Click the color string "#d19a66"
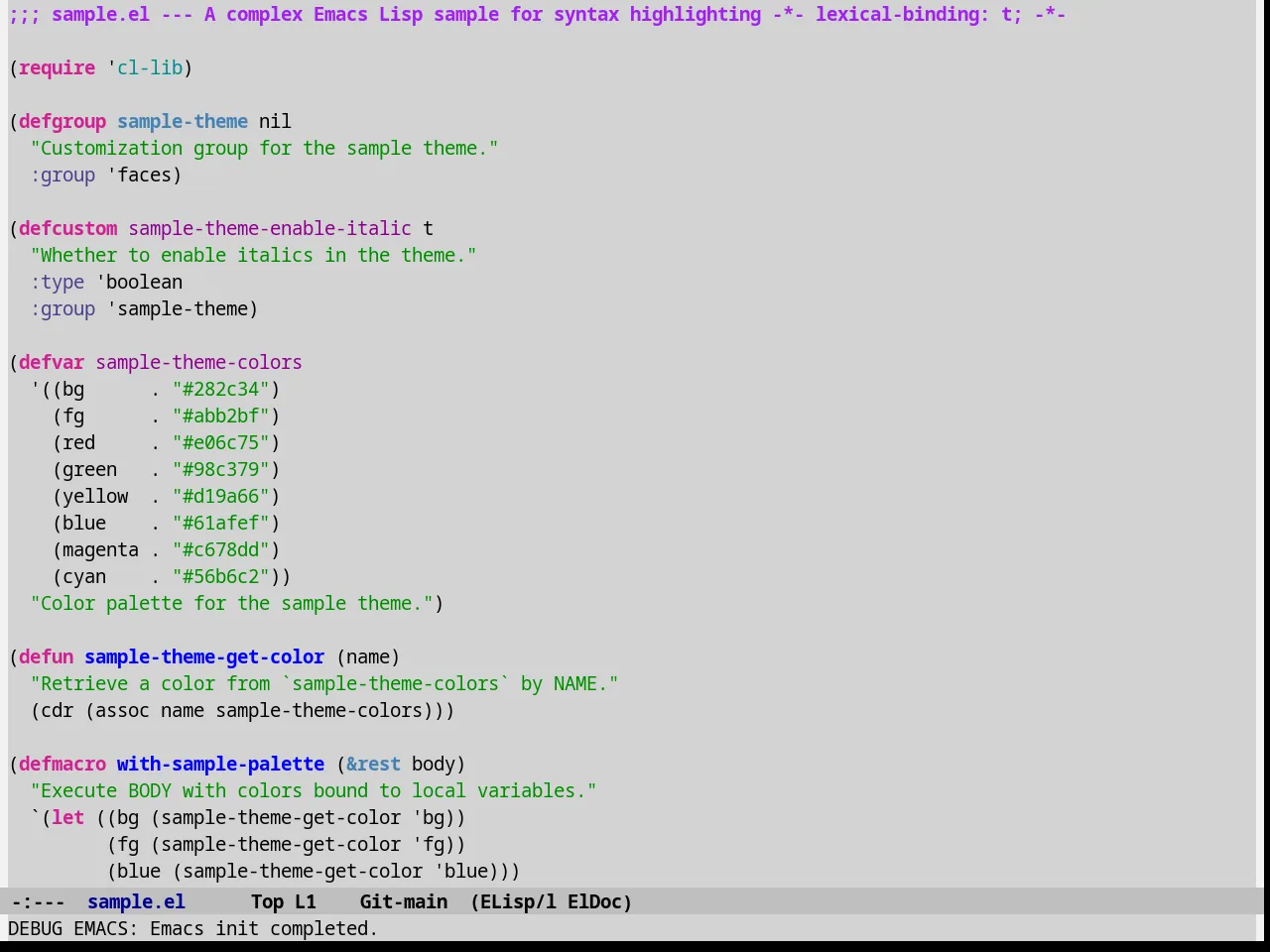Image resolution: width=1270 pixels, height=952 pixels. tap(220, 496)
